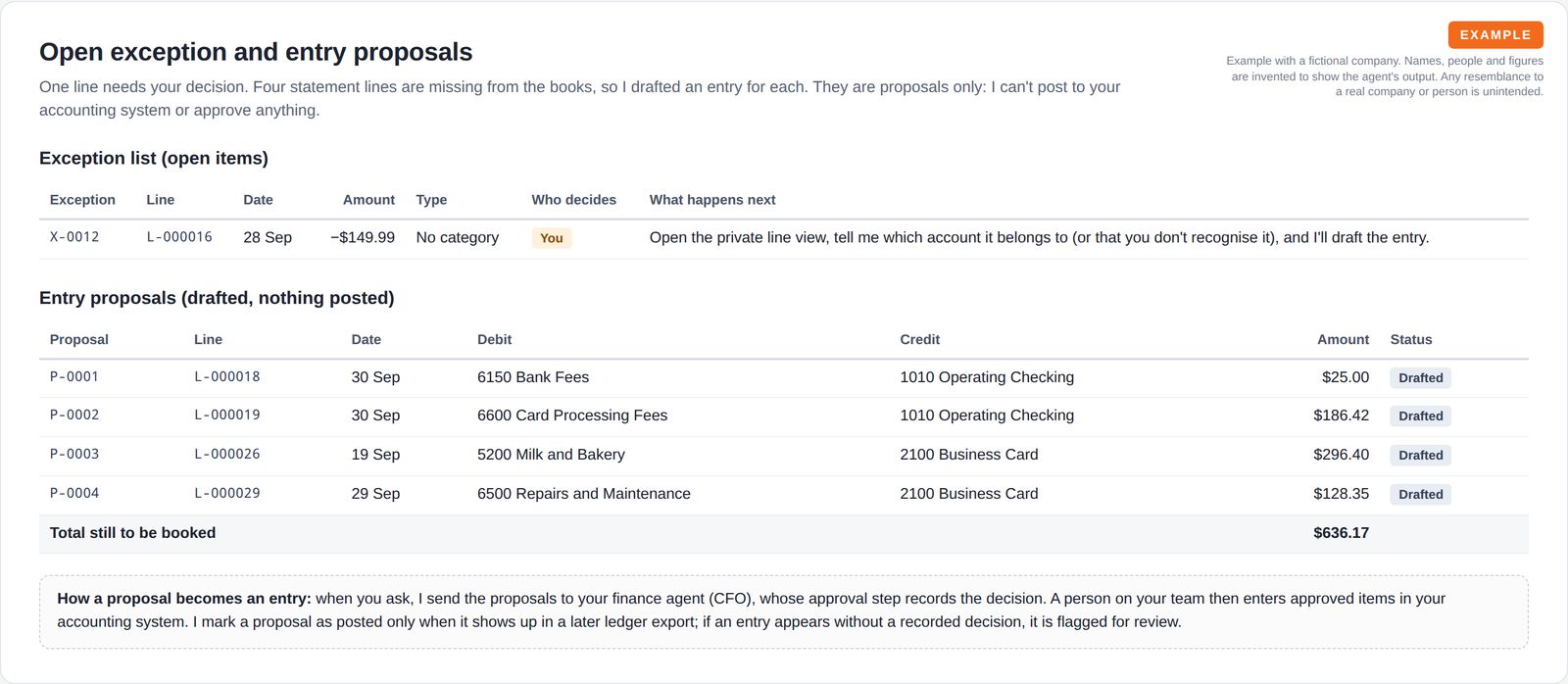Click the 5200 Milk and Bakery cell
This screenshot has height=684, width=1568.
click(x=551, y=455)
